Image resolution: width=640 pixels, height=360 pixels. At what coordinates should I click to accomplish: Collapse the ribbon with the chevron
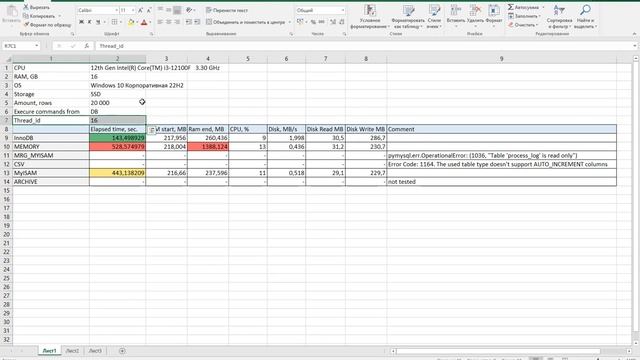[634, 34]
